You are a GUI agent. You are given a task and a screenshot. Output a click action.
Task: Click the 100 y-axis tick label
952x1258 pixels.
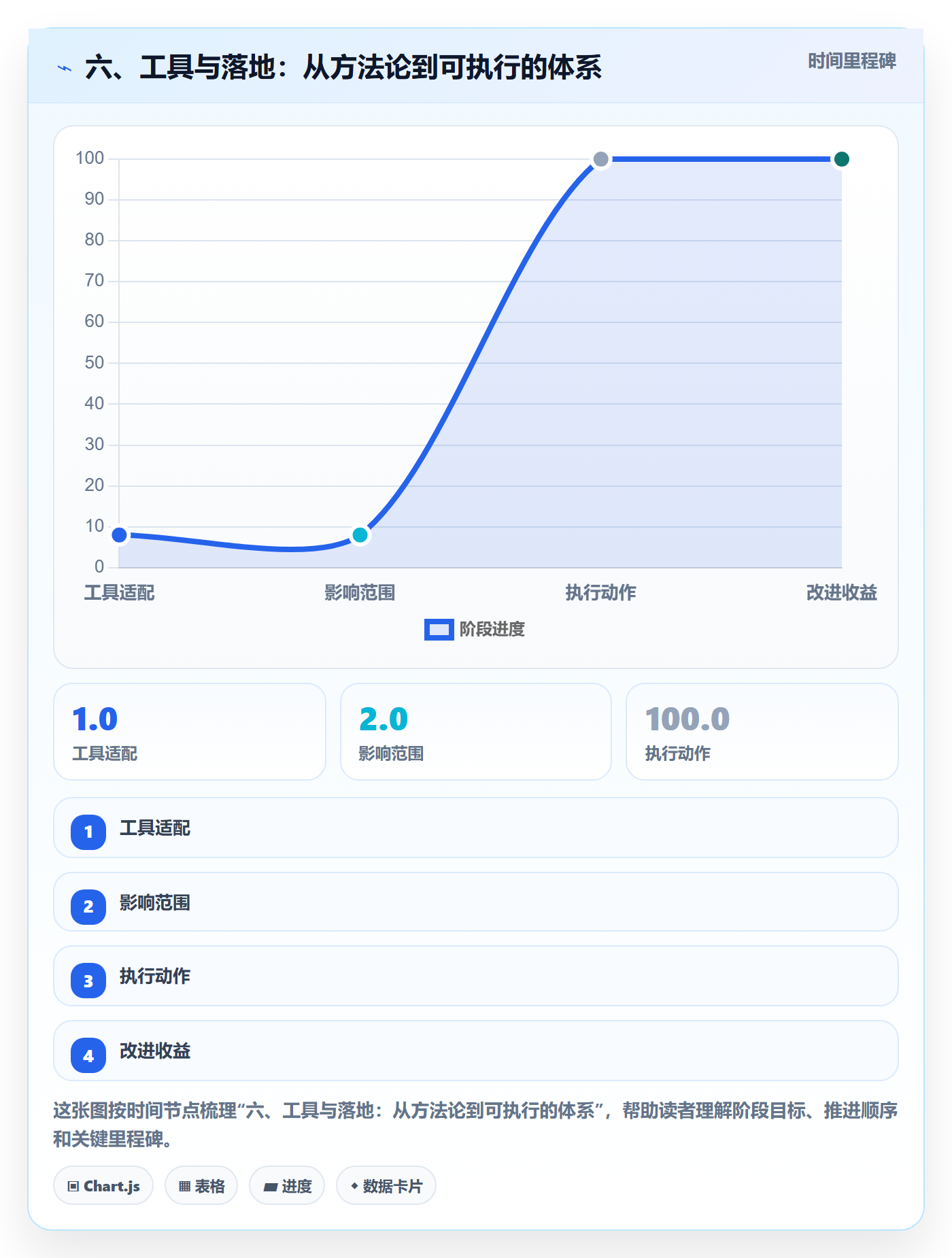pyautogui.click(x=90, y=158)
